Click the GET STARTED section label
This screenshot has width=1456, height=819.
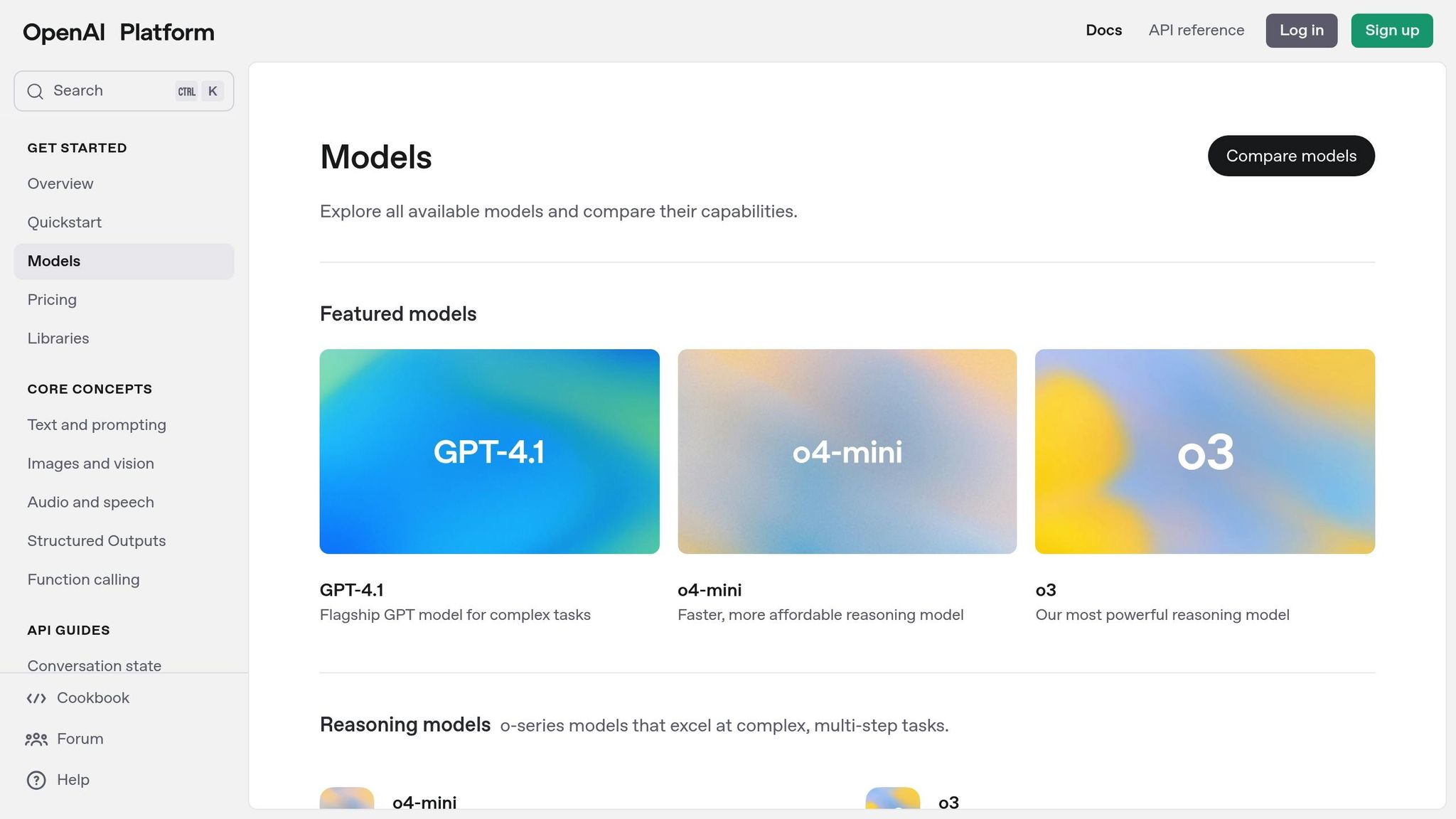click(77, 148)
